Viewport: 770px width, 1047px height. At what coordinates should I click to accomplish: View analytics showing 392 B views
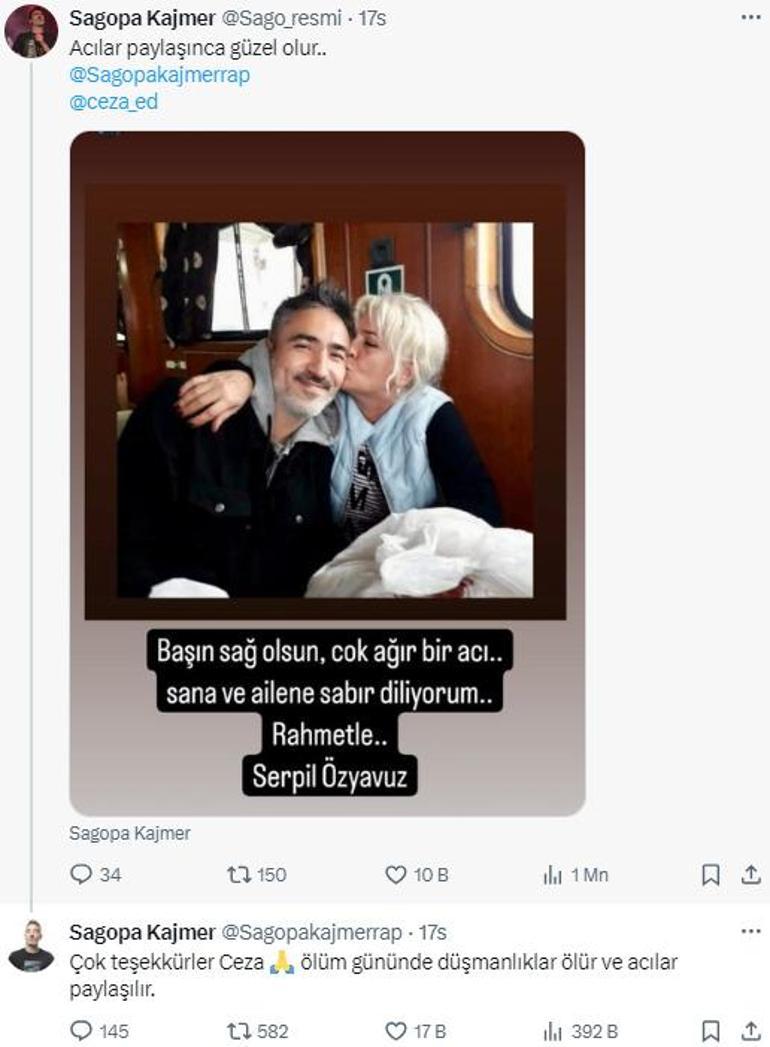[x=553, y=1031]
